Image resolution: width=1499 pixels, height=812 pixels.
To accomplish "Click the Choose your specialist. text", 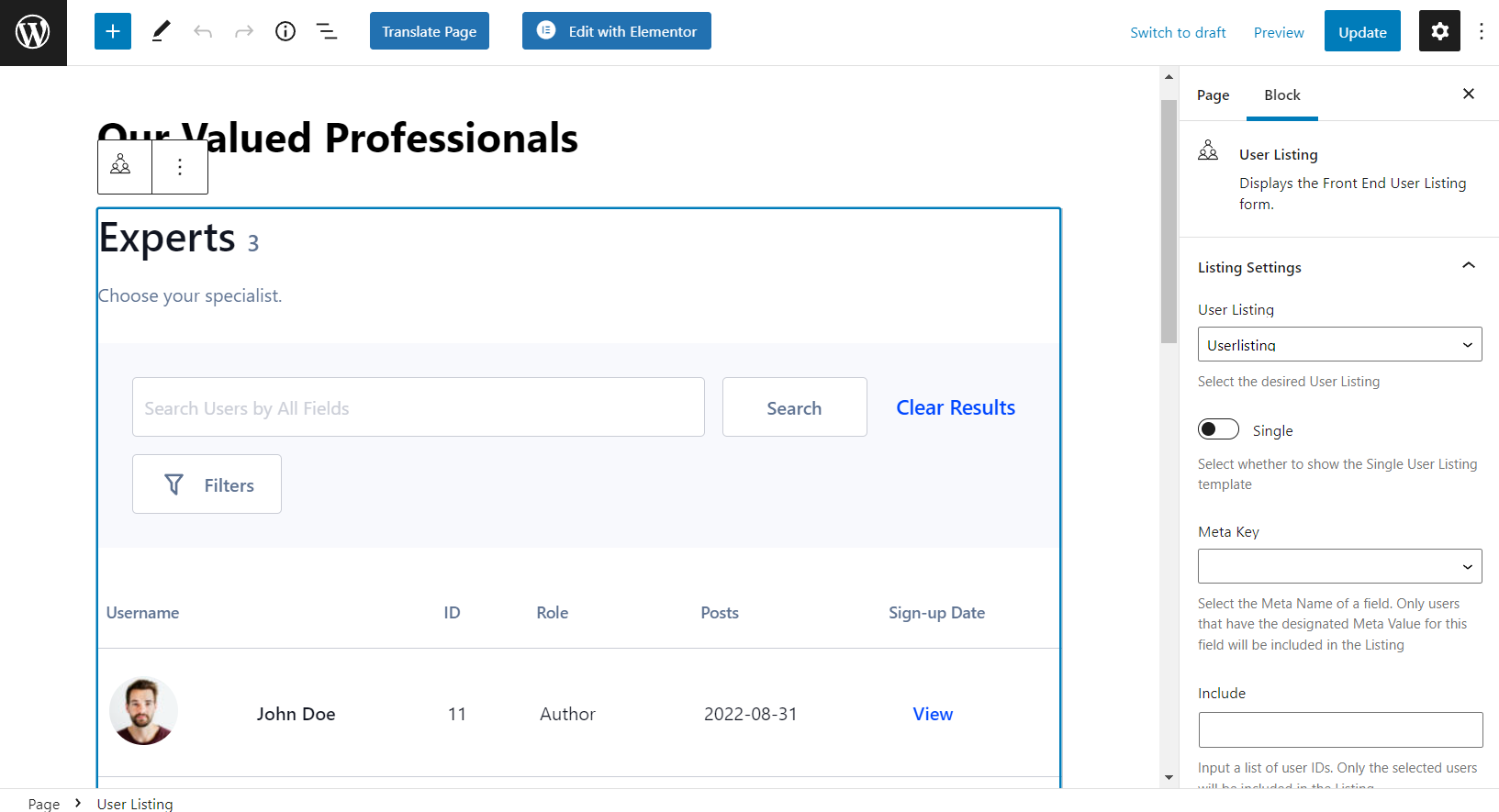I will 190,295.
